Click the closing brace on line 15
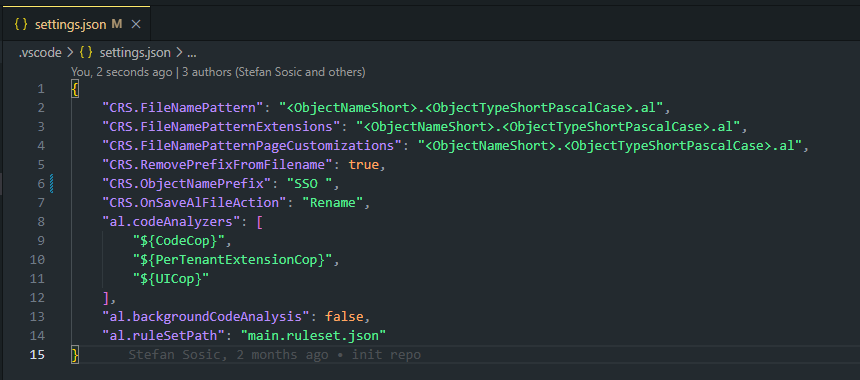The image size is (860, 380). (75, 355)
